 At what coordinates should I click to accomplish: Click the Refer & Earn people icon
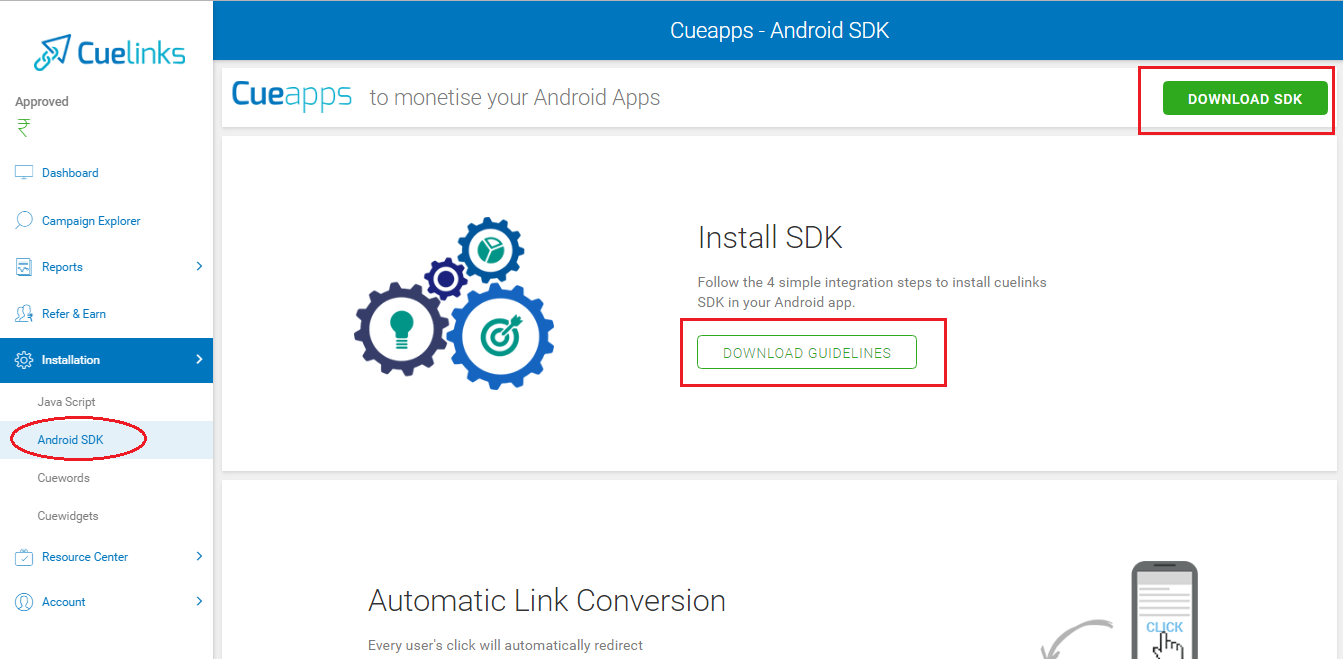tap(24, 314)
